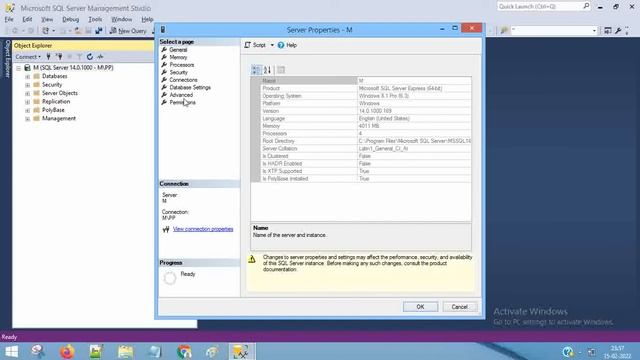Click the Server Objects folder icon

tap(36, 93)
